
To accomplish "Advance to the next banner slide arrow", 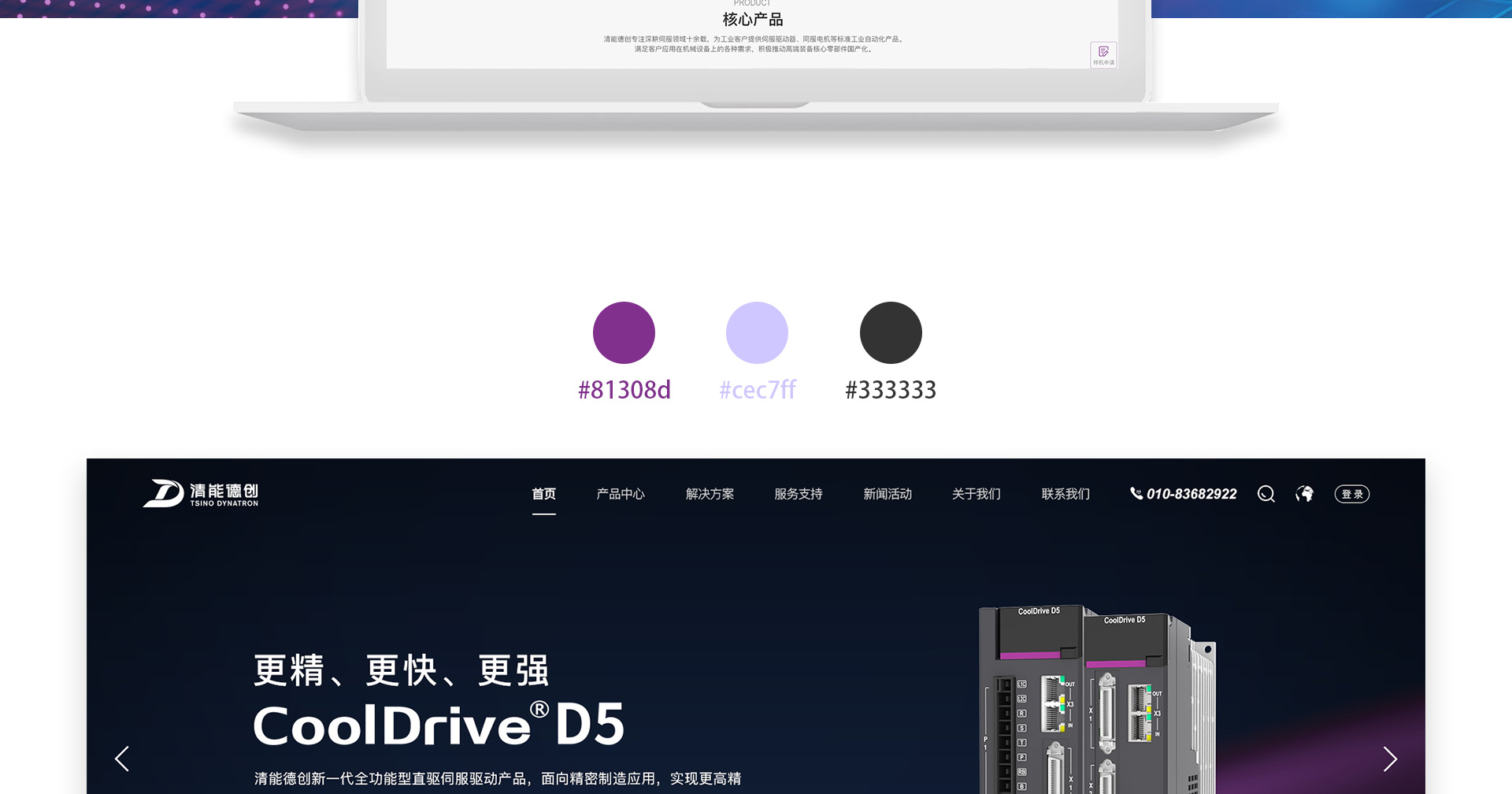I will point(1390,759).
